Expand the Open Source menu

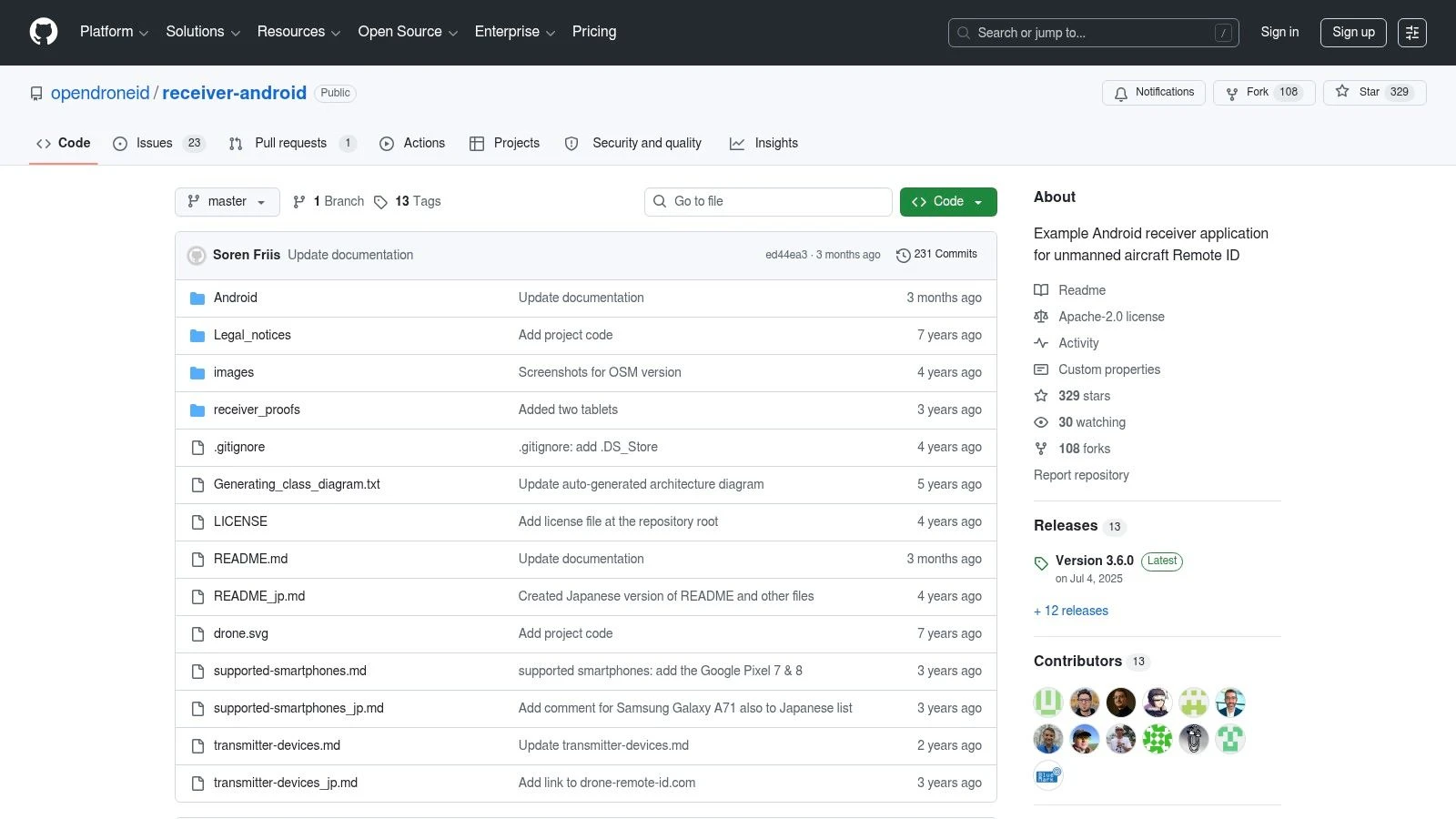[x=408, y=32]
